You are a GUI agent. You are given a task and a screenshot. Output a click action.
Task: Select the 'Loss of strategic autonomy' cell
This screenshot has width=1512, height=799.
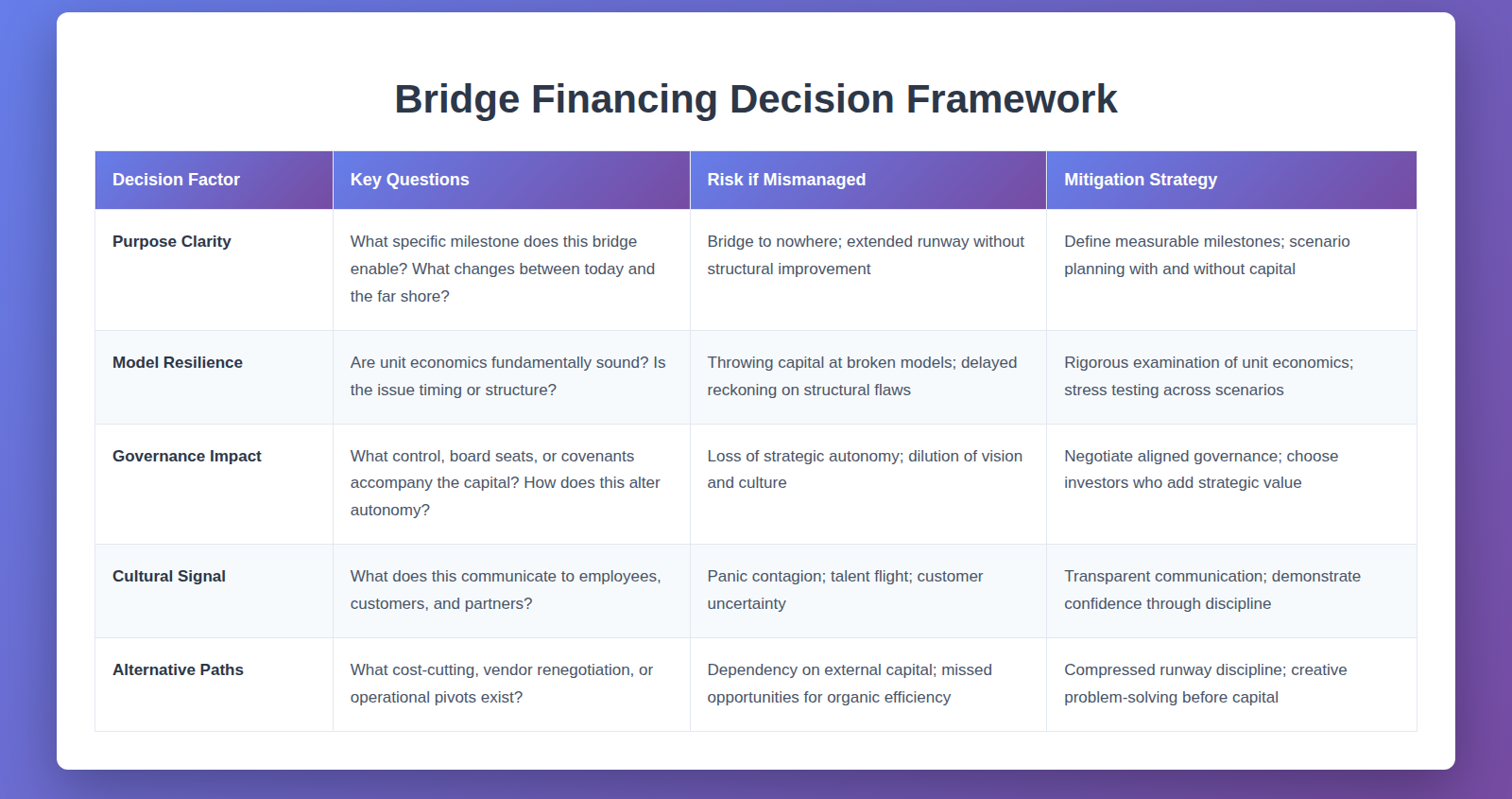[865, 469]
